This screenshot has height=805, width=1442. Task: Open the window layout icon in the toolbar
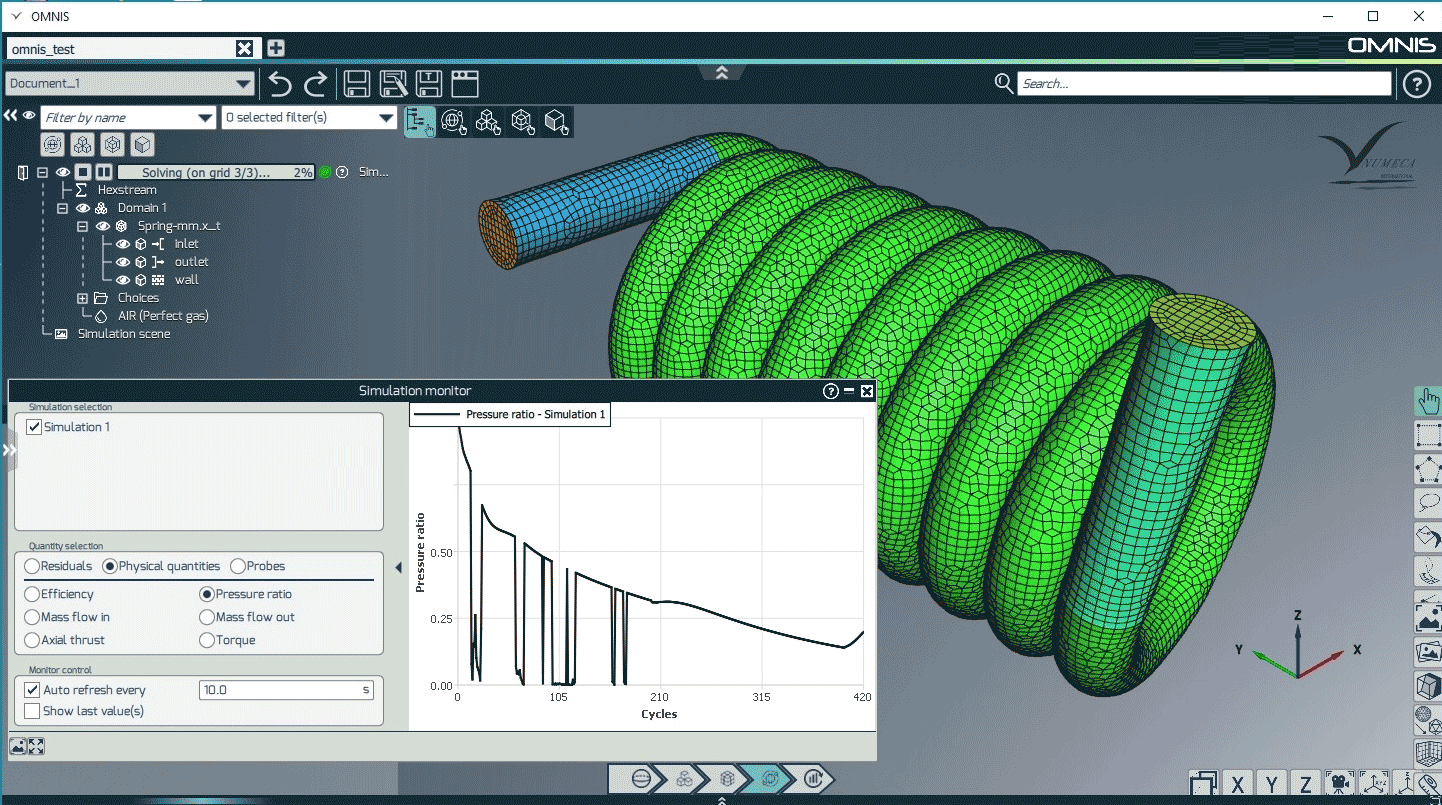[466, 84]
